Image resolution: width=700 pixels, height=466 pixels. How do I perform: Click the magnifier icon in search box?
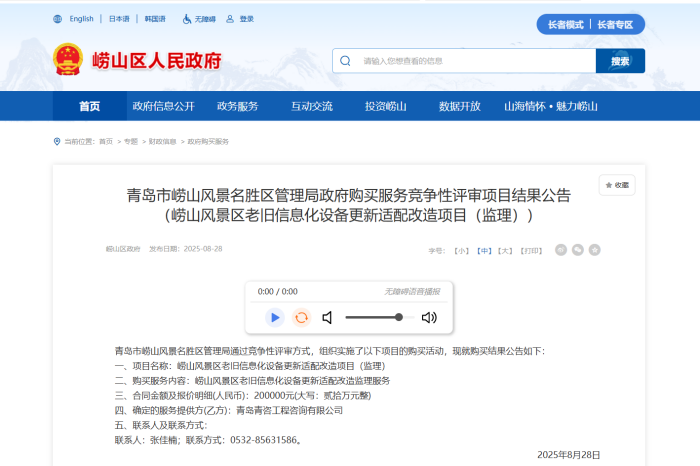345,61
